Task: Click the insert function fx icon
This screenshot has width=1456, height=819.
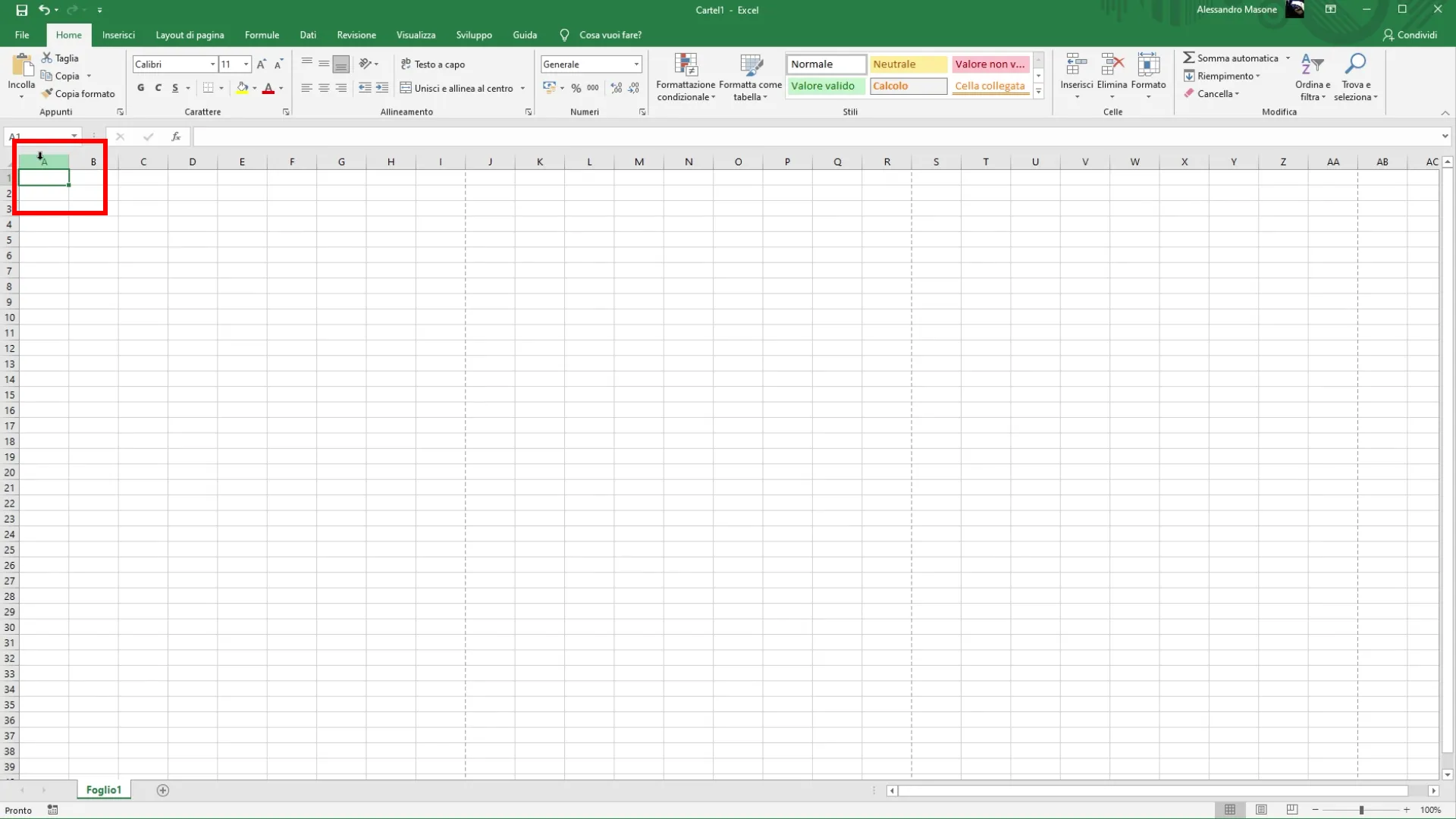Action: pos(176,136)
